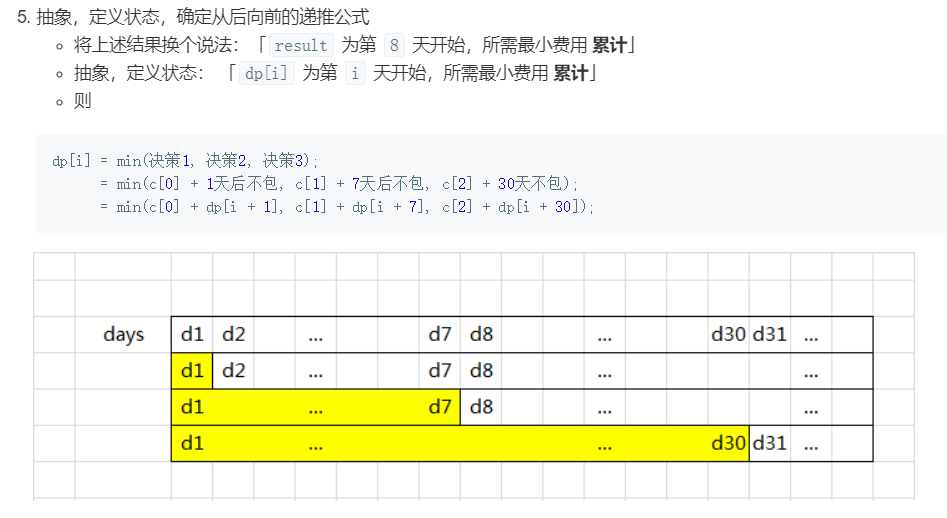Click 'd8' in the days row
947x518 pixels.
click(x=481, y=334)
